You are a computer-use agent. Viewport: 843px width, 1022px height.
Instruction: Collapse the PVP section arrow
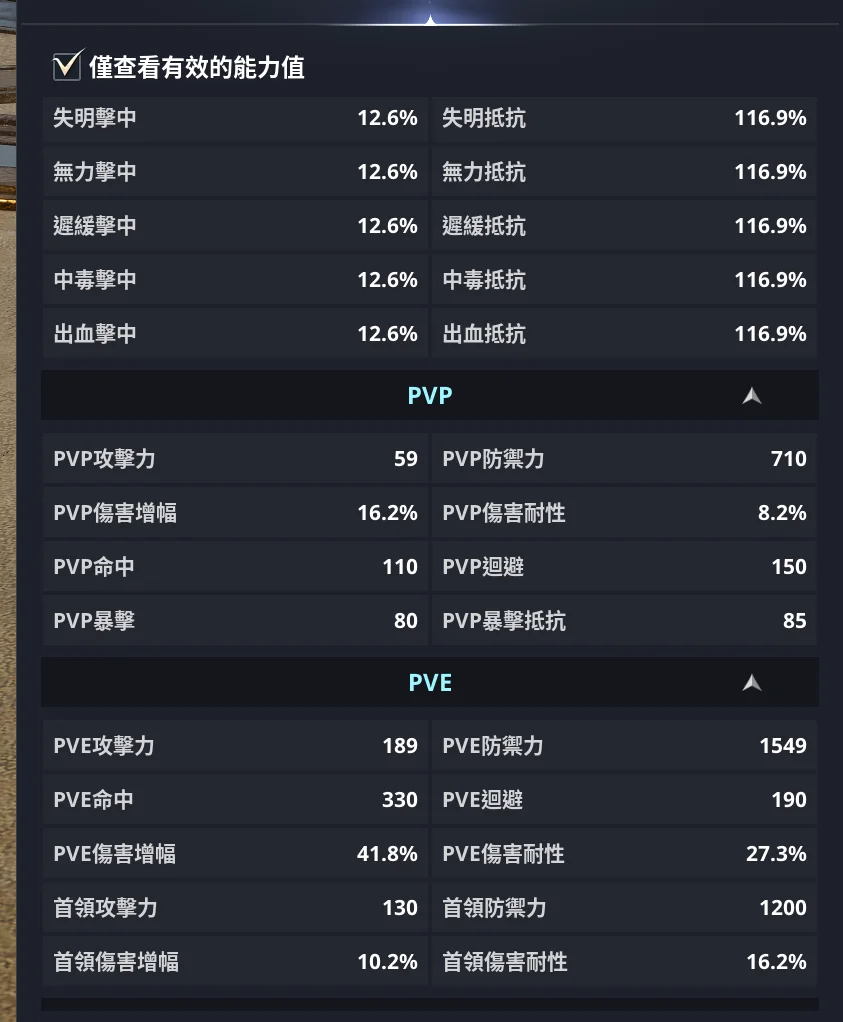click(752, 396)
